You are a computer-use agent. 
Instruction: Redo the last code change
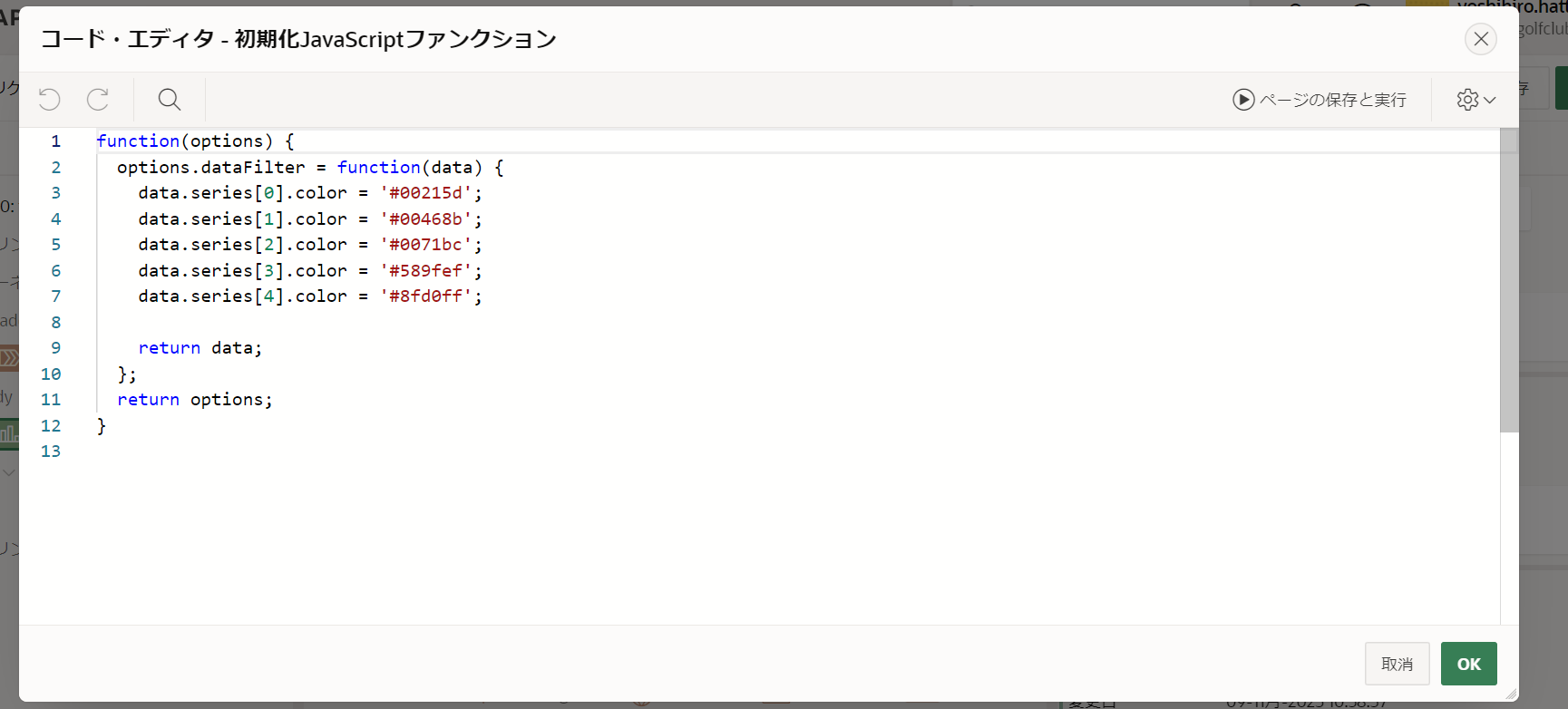[x=98, y=99]
